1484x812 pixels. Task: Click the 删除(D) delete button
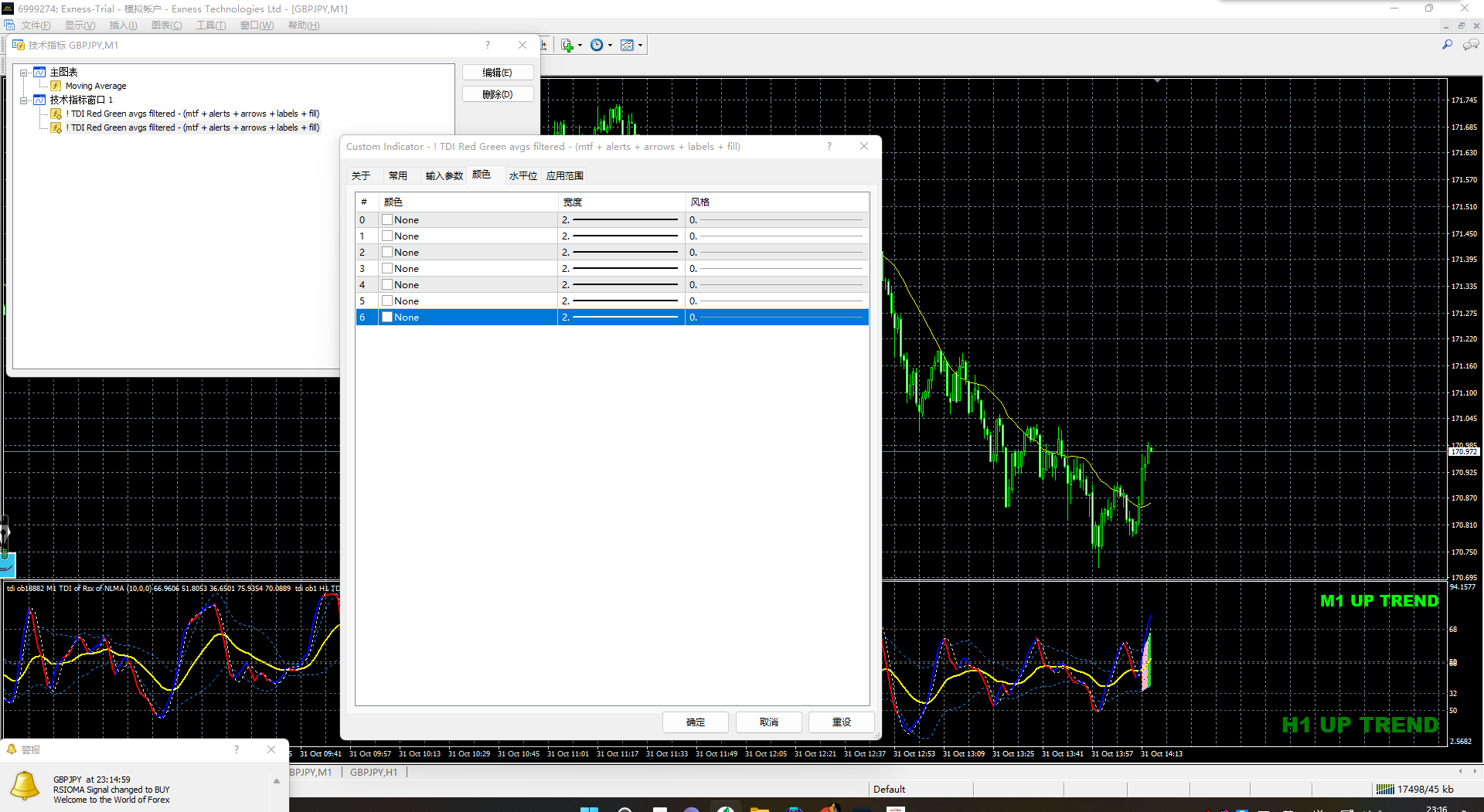click(x=497, y=94)
